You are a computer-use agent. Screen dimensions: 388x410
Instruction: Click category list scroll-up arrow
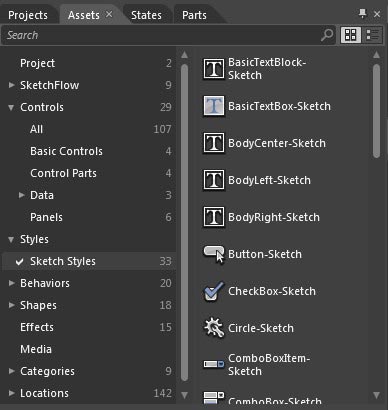pyautogui.click(x=184, y=55)
